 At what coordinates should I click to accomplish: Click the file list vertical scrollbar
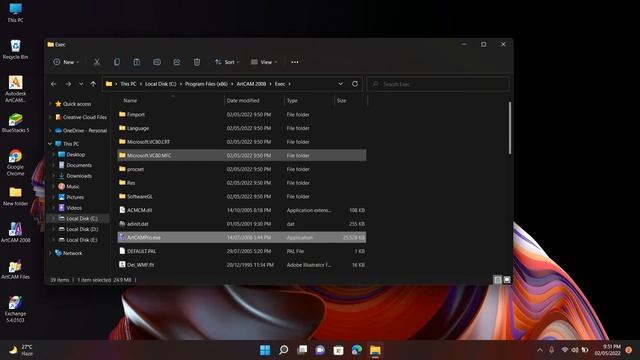pos(510,128)
